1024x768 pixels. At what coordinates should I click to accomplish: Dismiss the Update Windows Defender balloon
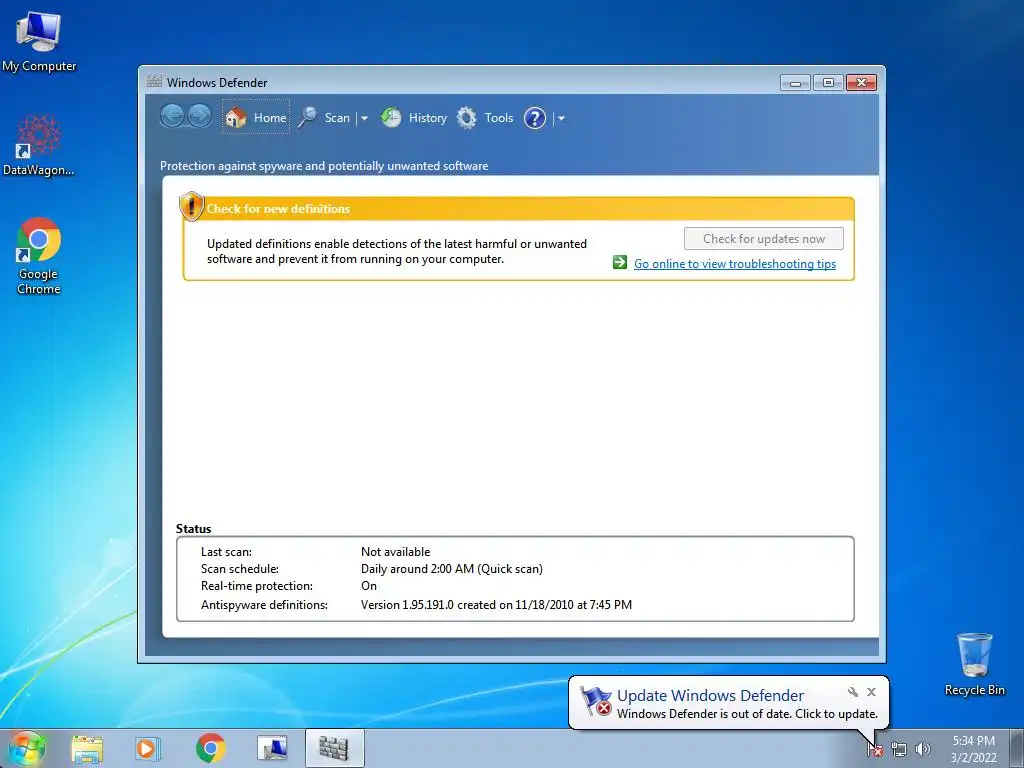point(871,692)
